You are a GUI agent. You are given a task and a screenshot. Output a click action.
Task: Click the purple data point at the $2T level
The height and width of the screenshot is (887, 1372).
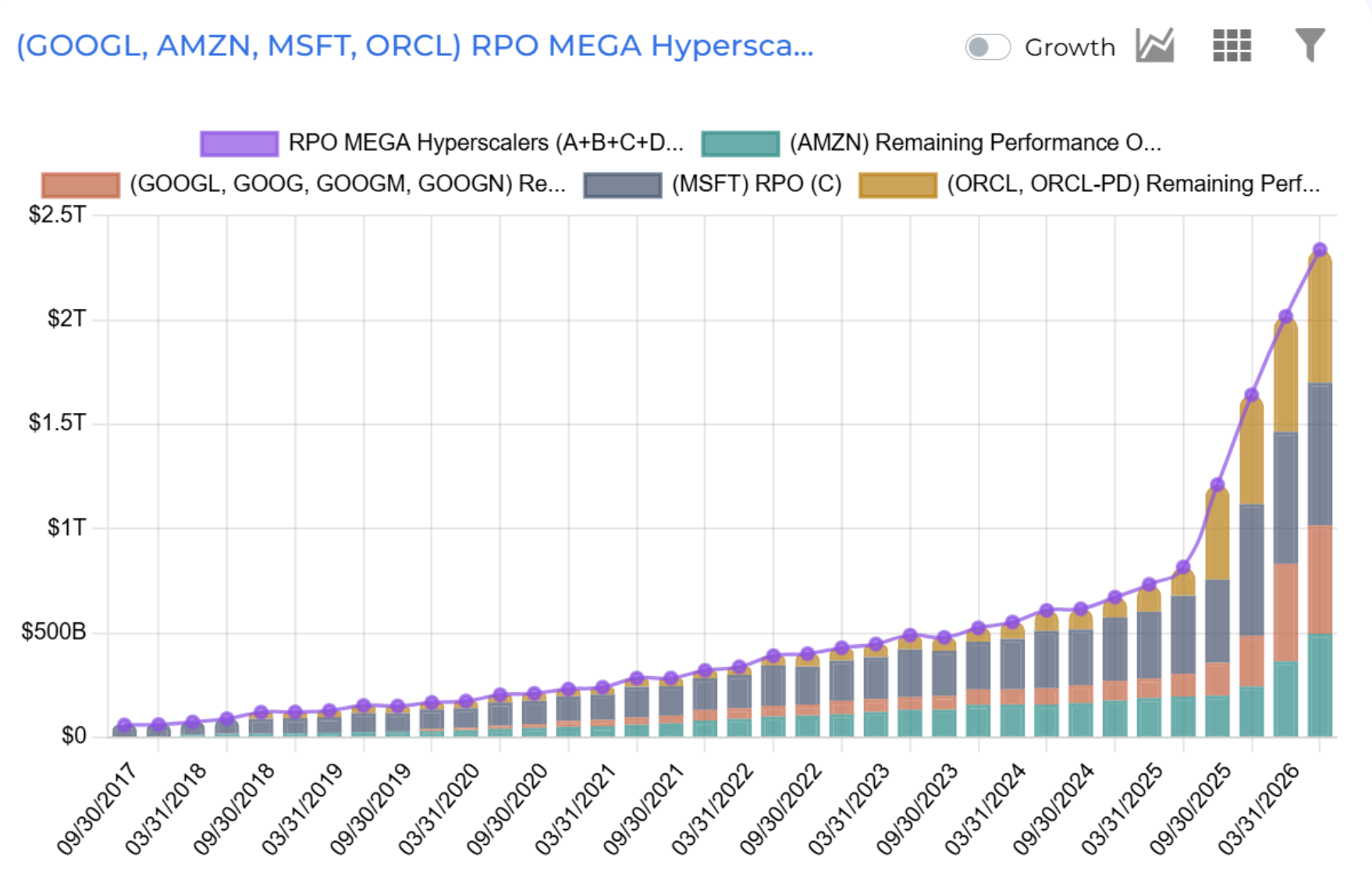[1285, 316]
